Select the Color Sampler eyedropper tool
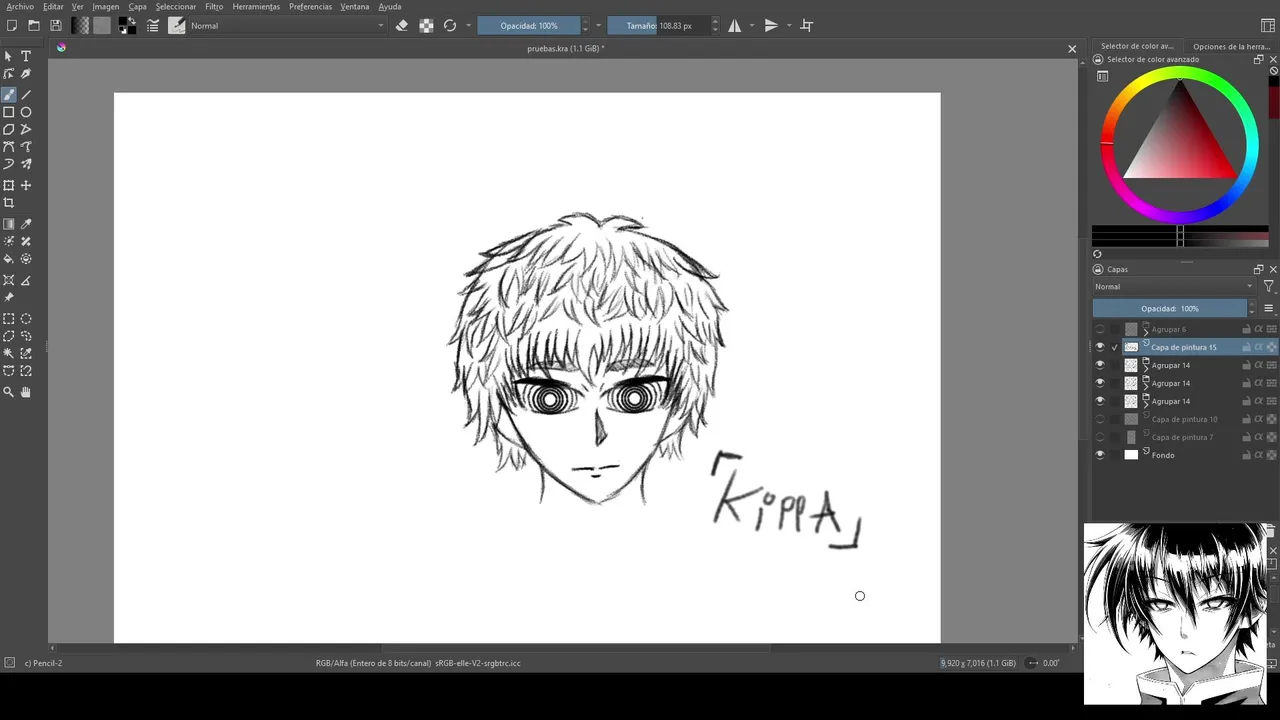This screenshot has height=720, width=1280. (x=26, y=224)
